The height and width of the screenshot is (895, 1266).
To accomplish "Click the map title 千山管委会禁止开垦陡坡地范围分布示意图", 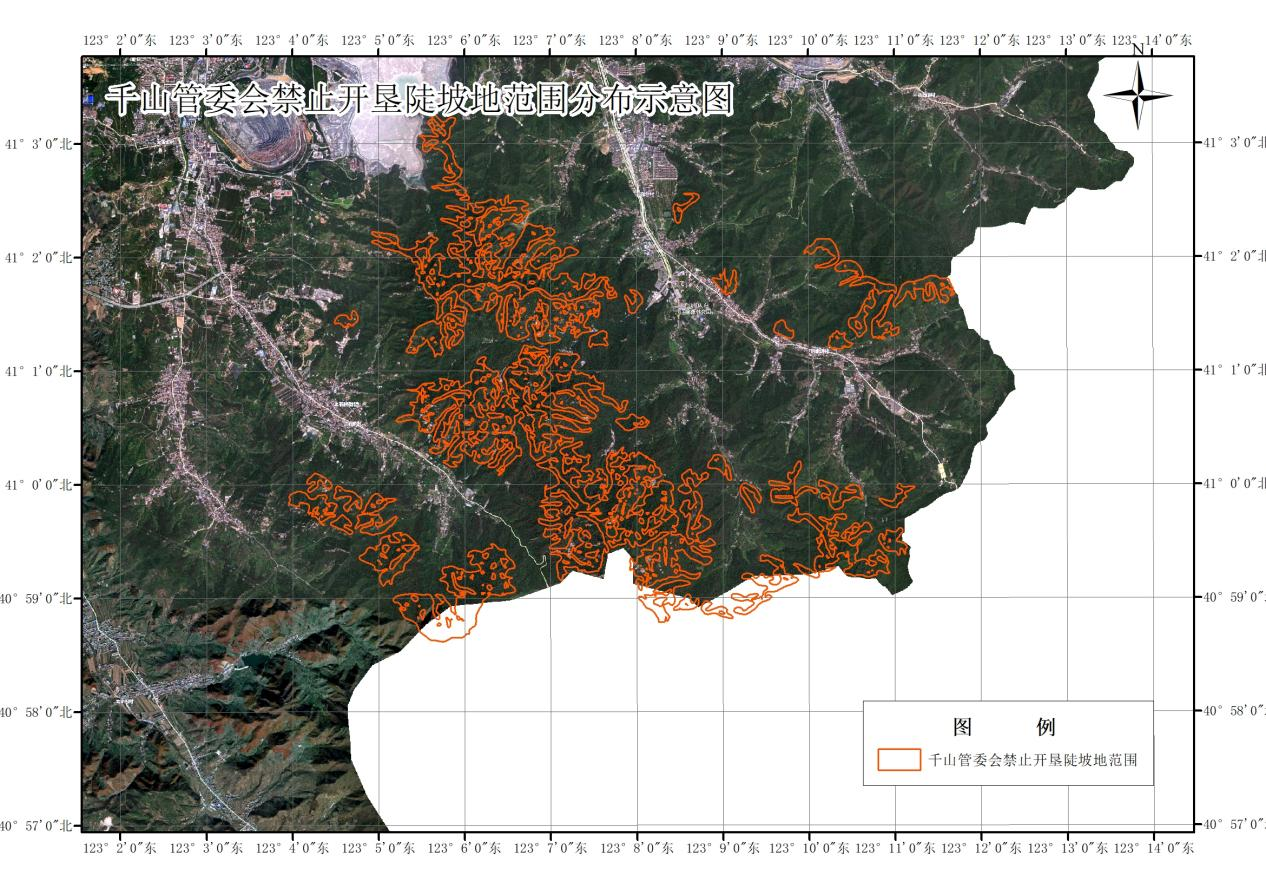I will [420, 100].
